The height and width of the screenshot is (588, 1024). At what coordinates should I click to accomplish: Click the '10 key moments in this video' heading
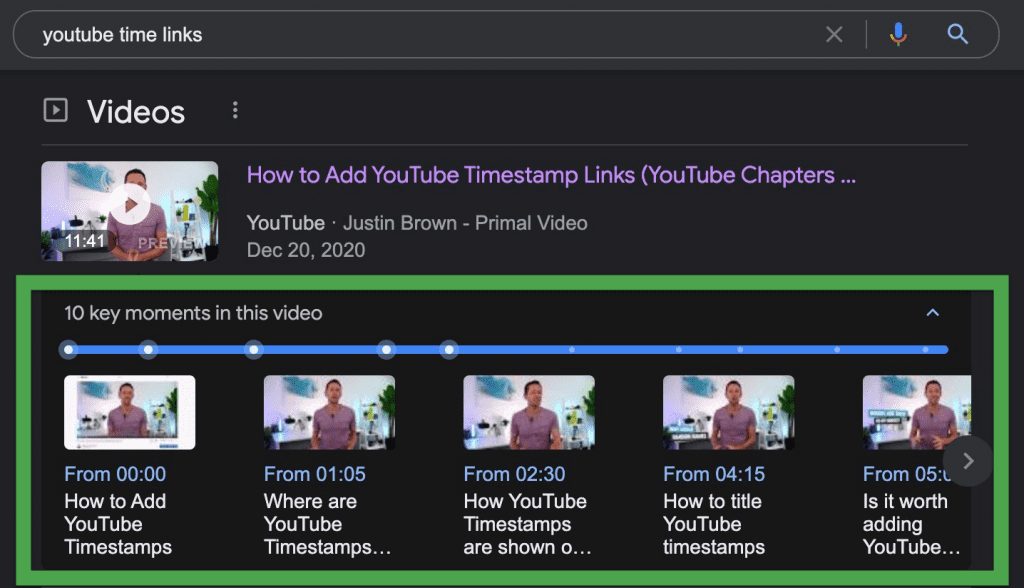(193, 313)
